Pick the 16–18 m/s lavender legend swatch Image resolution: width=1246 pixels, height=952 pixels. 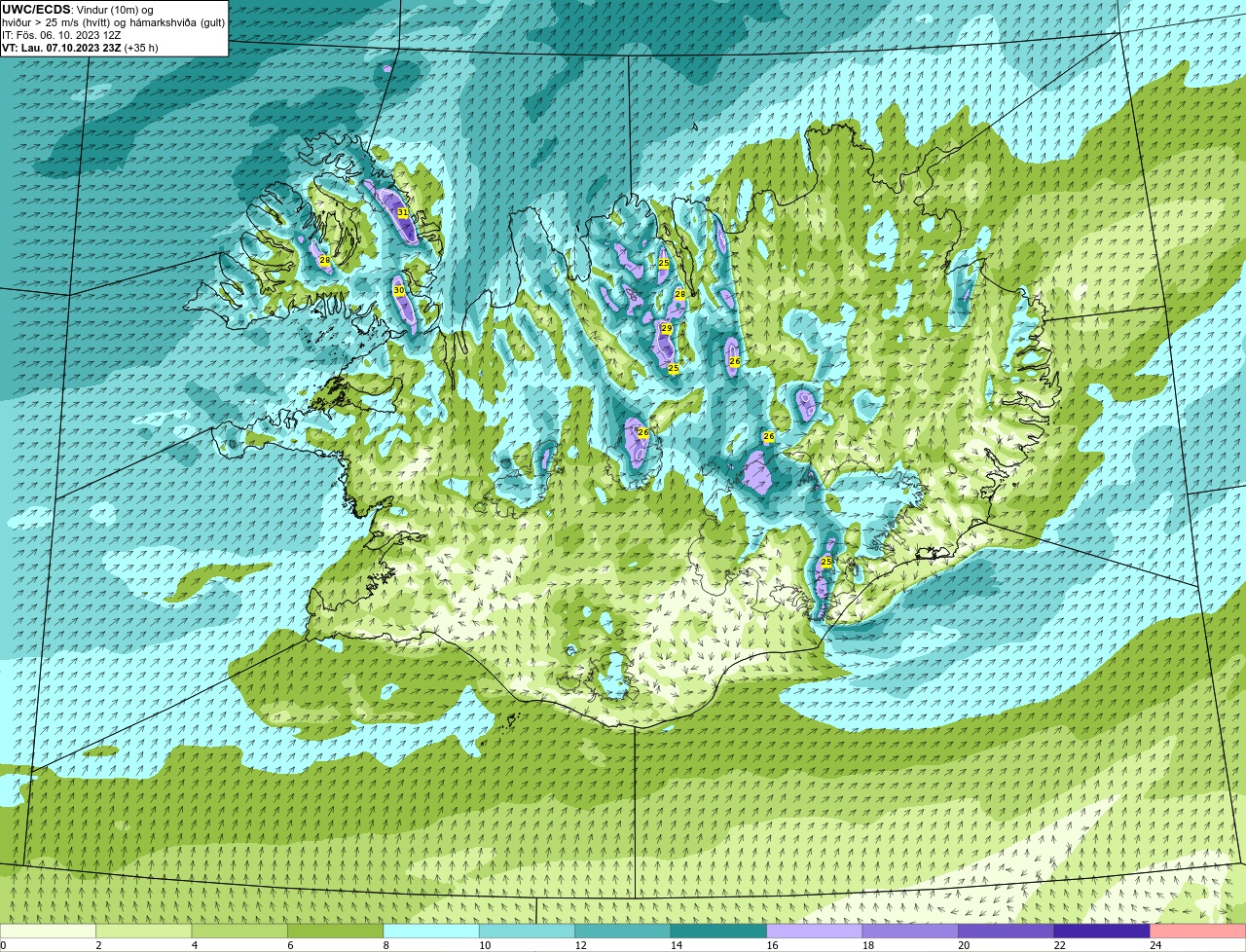click(x=816, y=931)
